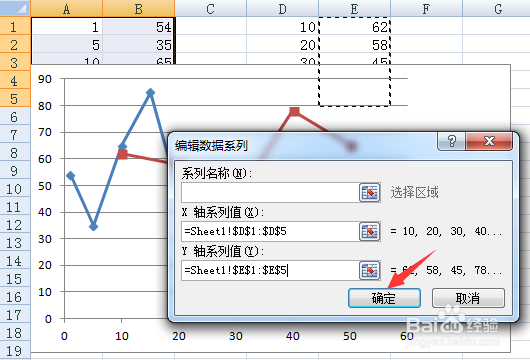
Task: Click cell A1 containing 1
Action: click(x=67, y=26)
